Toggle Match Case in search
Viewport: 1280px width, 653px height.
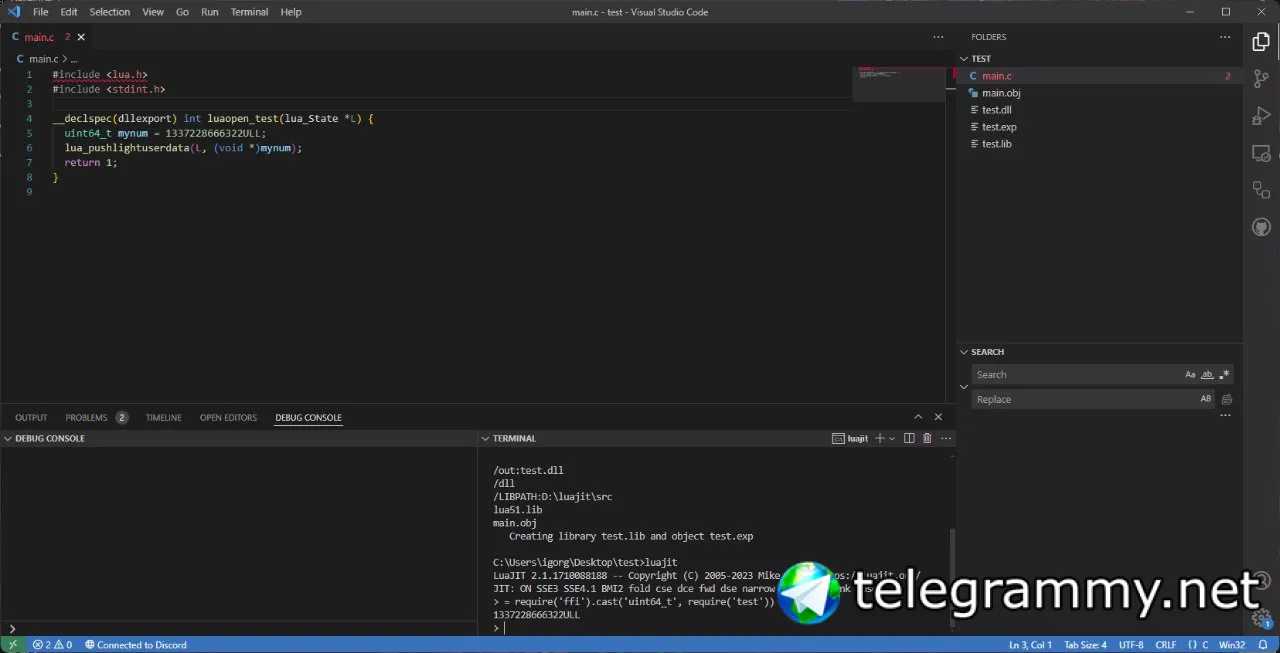1190,374
